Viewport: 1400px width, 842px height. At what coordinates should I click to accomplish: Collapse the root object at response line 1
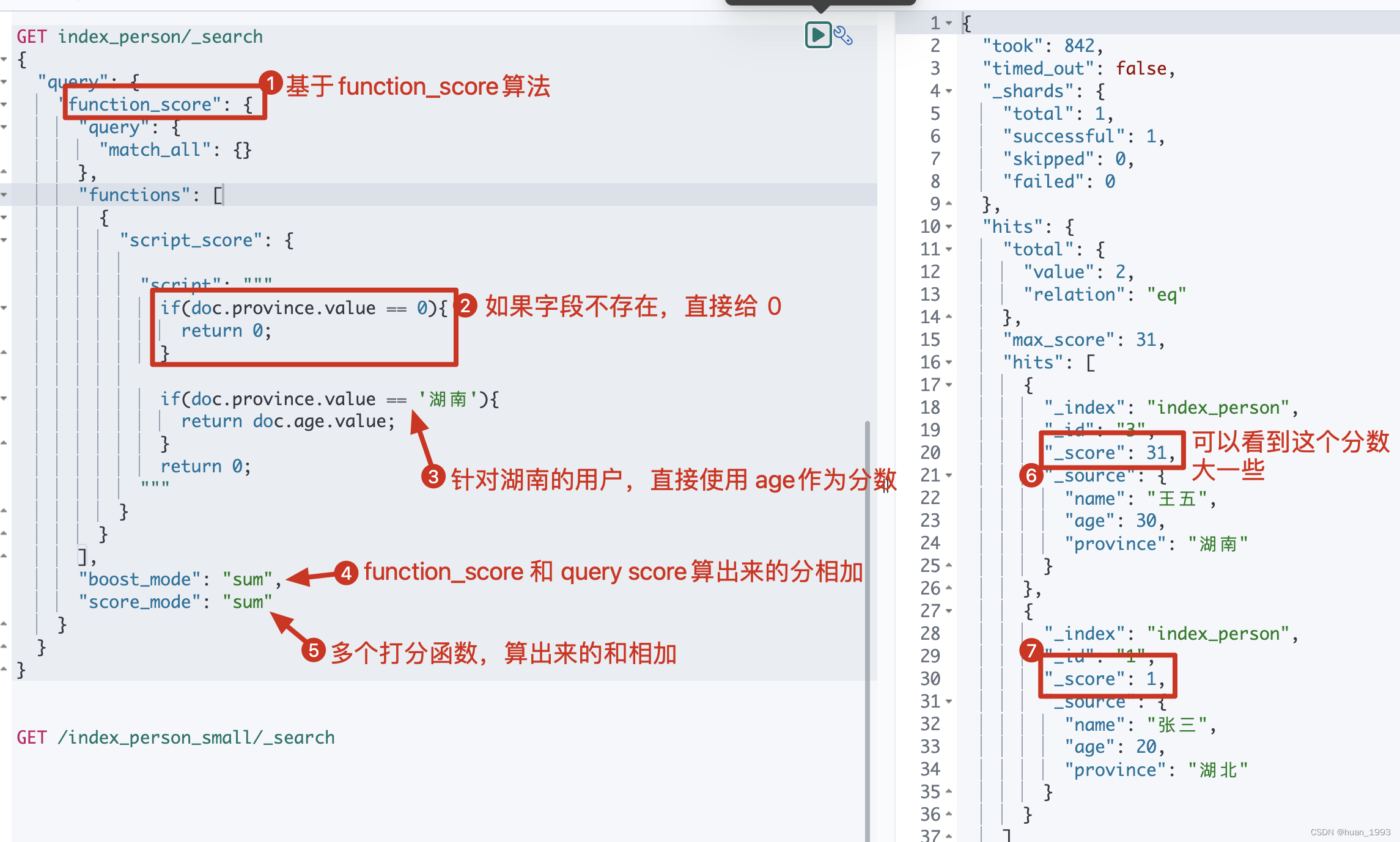(949, 23)
